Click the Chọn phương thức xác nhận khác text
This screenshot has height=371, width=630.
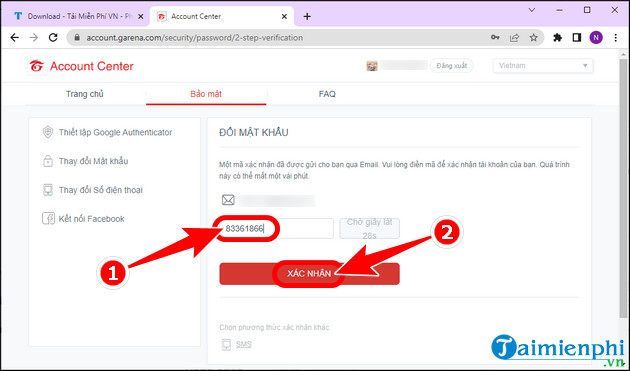click(274, 327)
